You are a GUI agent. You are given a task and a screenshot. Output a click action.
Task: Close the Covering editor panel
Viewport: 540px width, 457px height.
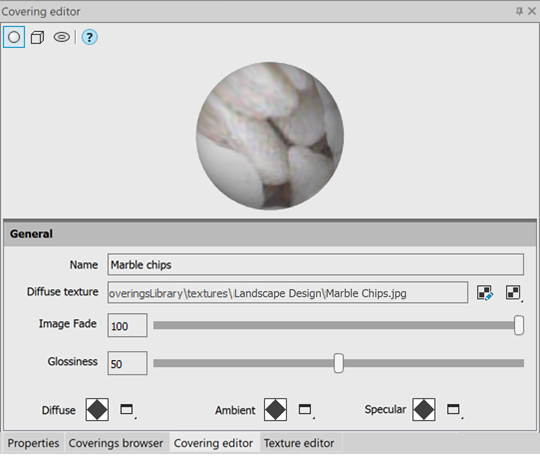pos(532,11)
